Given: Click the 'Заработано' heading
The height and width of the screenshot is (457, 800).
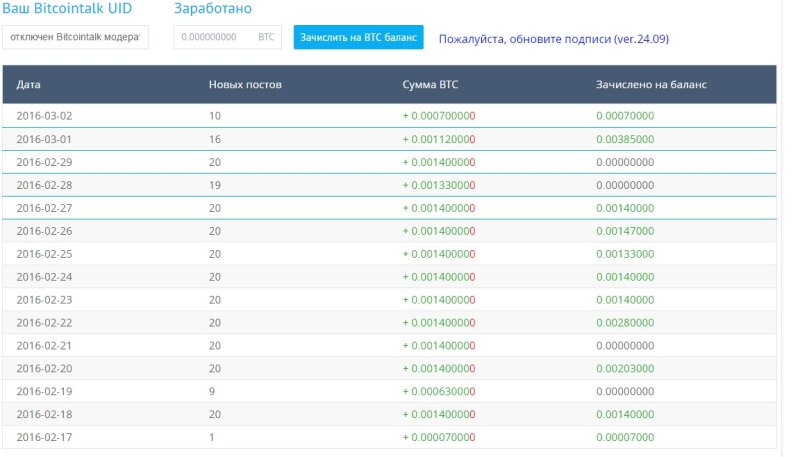Looking at the screenshot, I should pos(213,8).
